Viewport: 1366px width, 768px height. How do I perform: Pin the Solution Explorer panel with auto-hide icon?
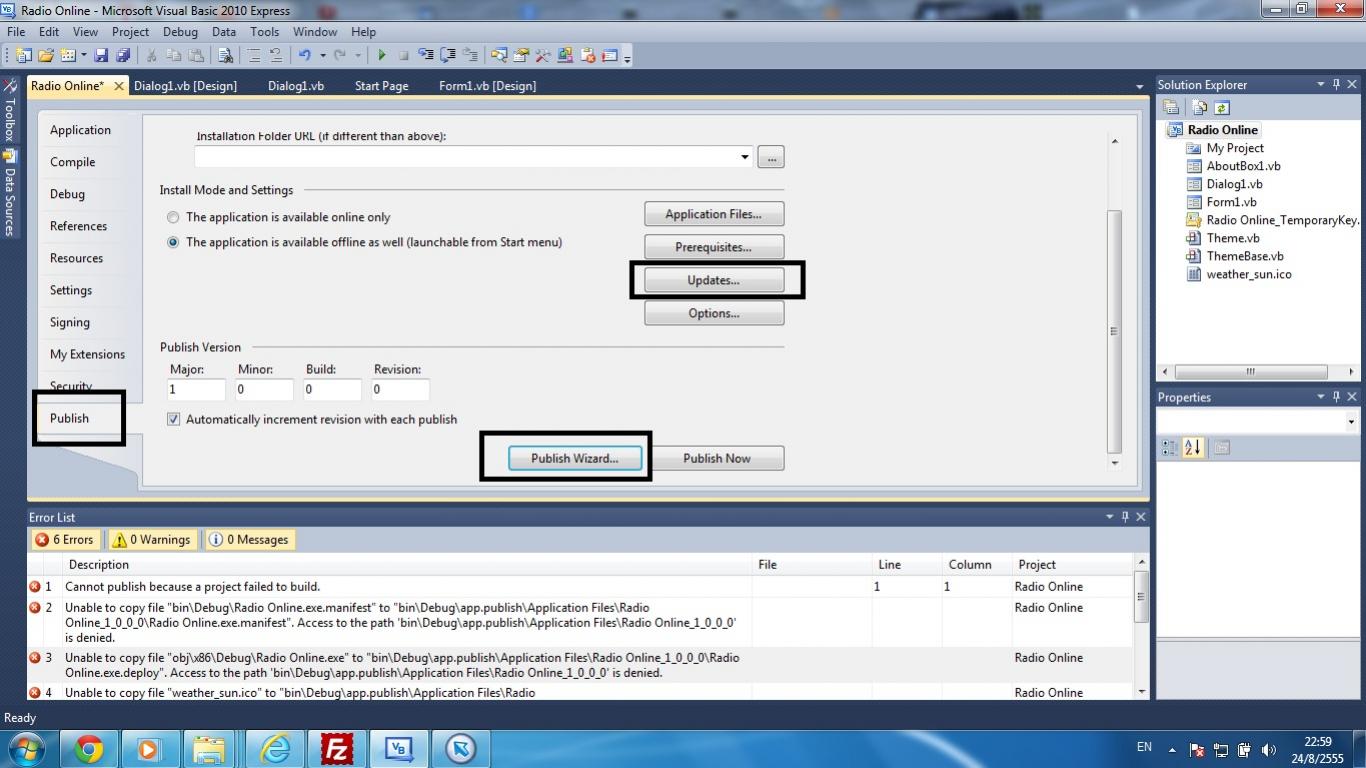point(1336,85)
